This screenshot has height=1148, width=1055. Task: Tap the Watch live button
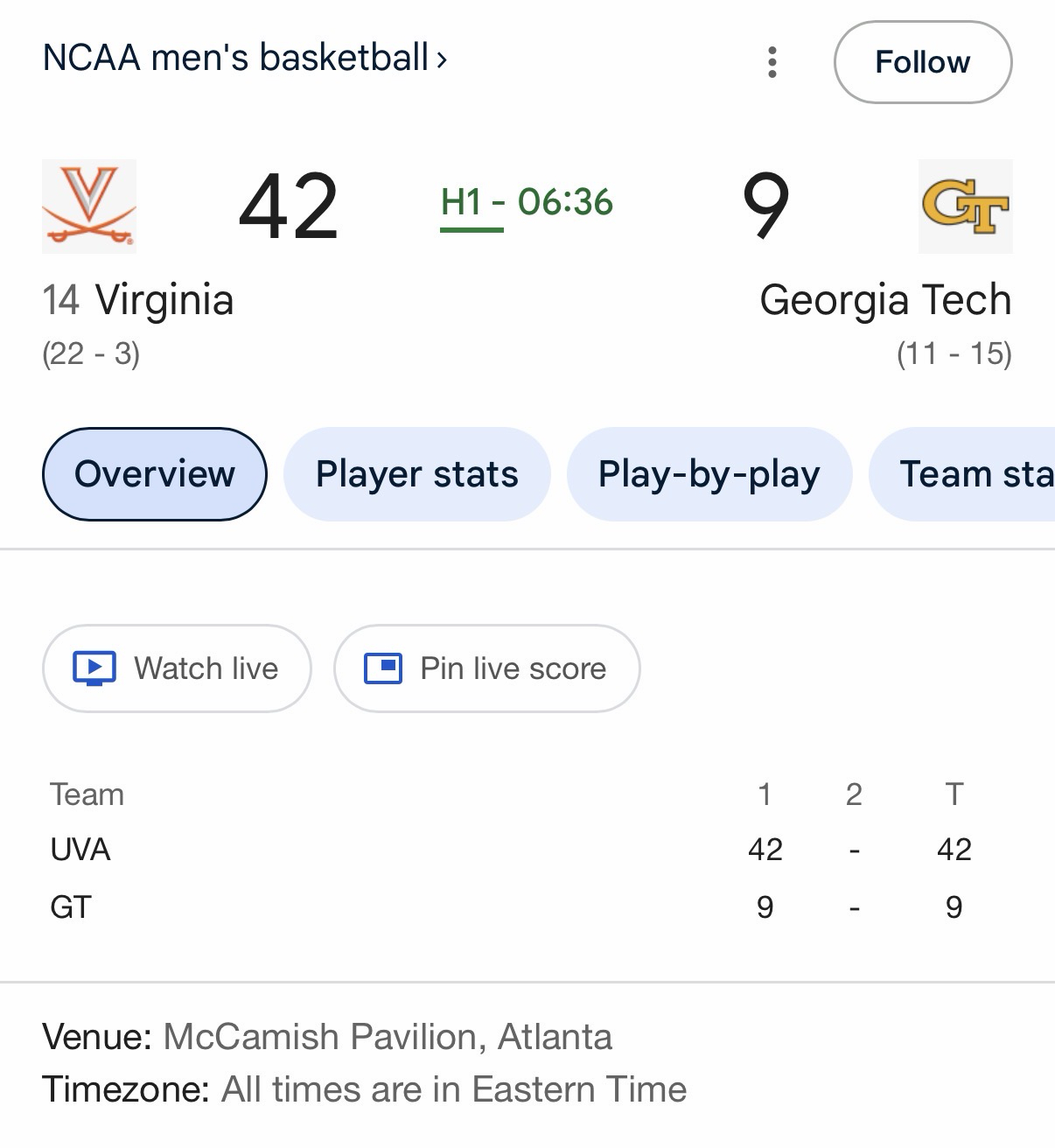point(177,668)
